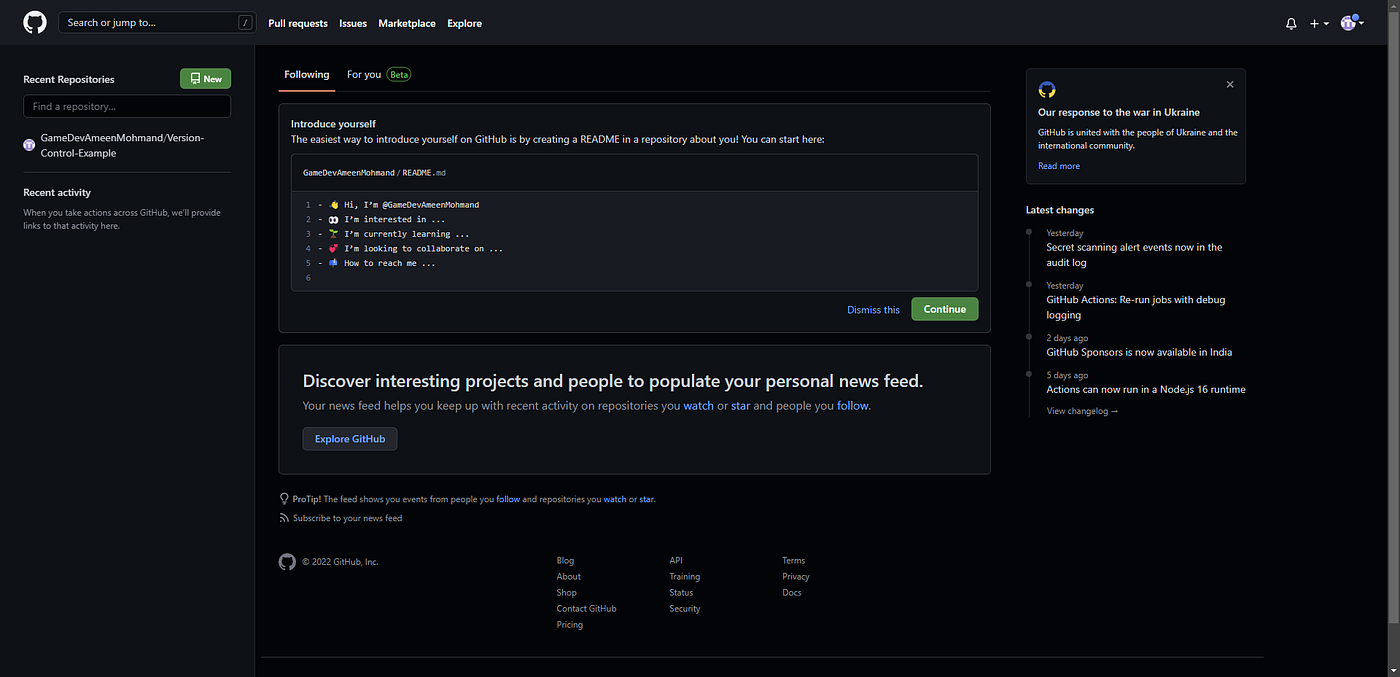Click the slash shortcut icon in search
Viewport: 1400px width, 677px height.
pos(244,22)
